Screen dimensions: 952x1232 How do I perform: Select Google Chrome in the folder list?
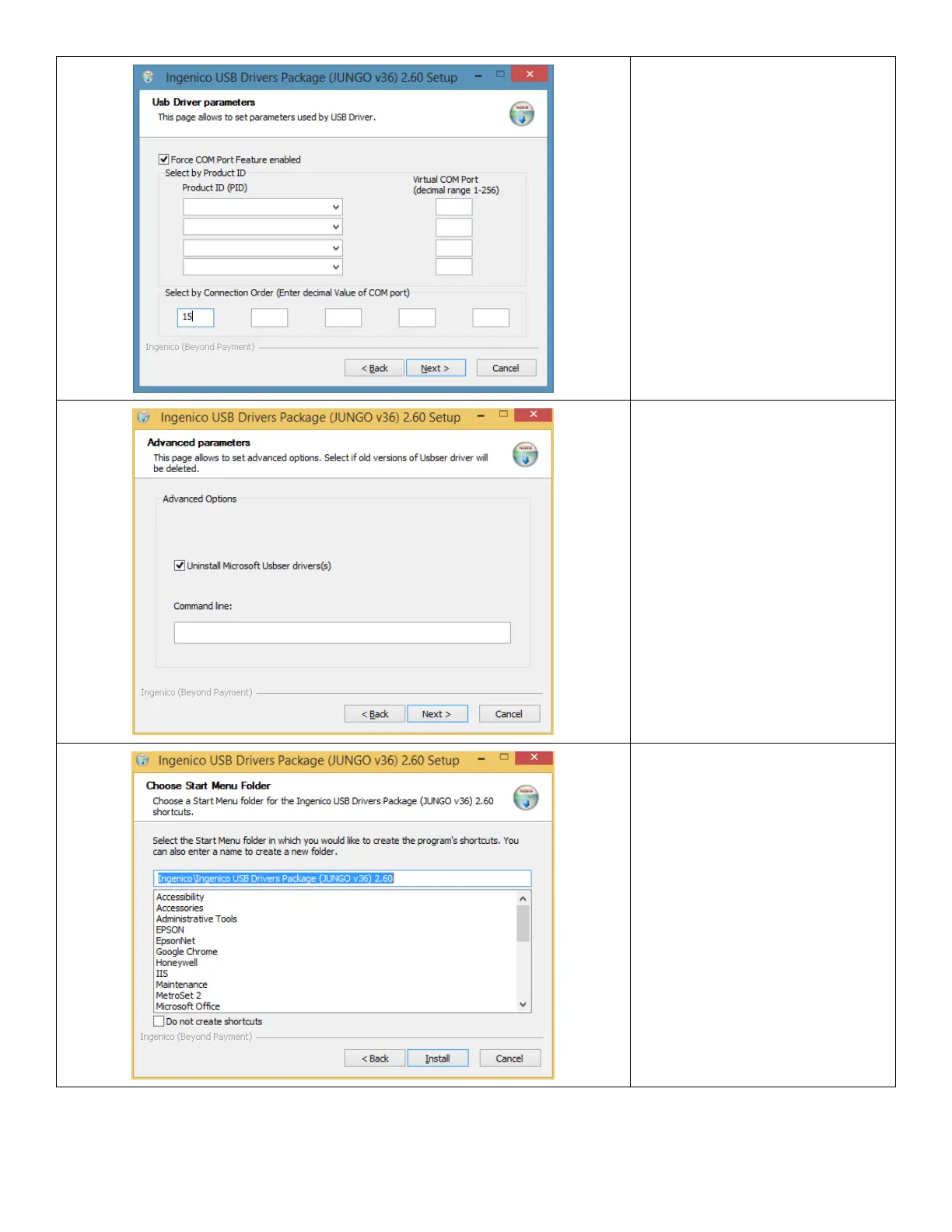click(187, 951)
